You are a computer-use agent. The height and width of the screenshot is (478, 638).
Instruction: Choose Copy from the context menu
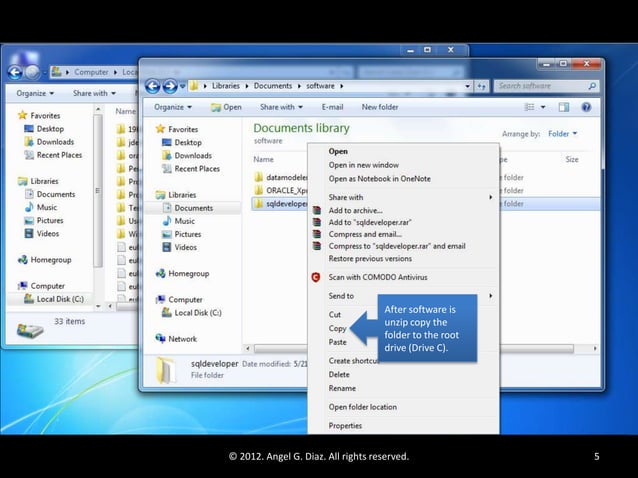coord(337,328)
